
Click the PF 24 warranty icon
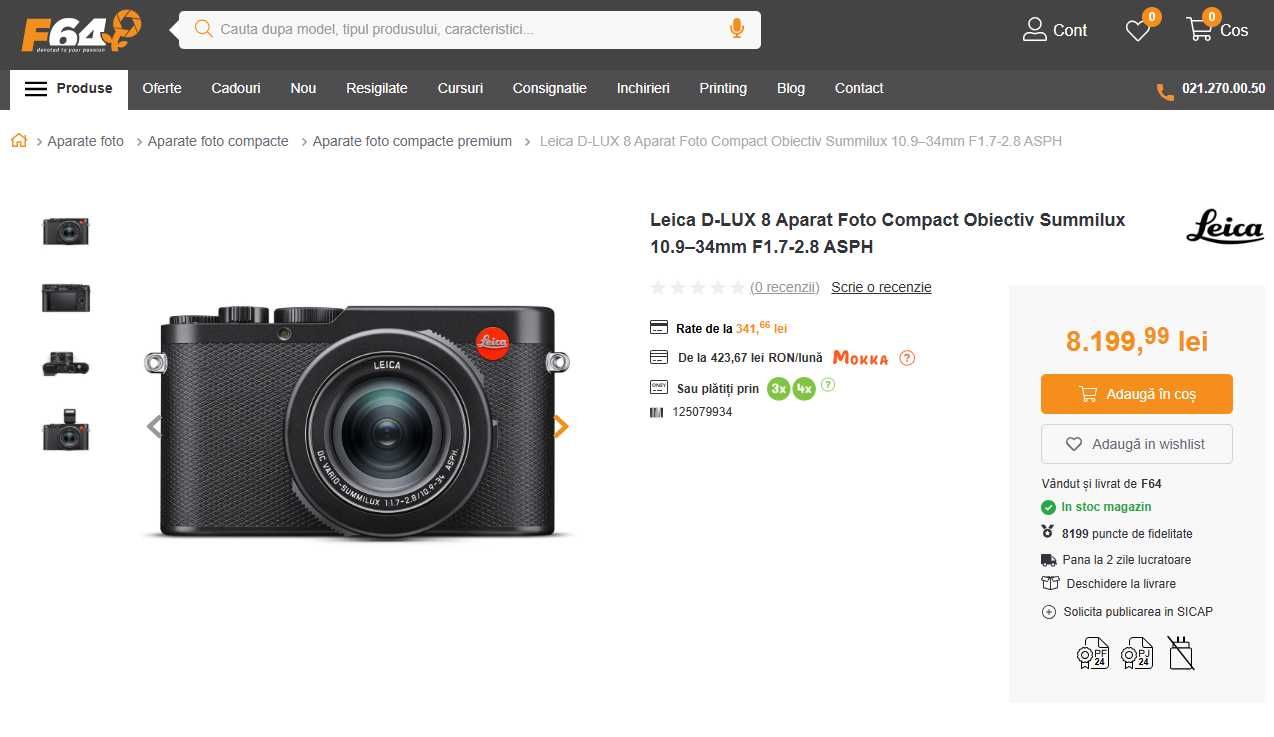click(1093, 653)
